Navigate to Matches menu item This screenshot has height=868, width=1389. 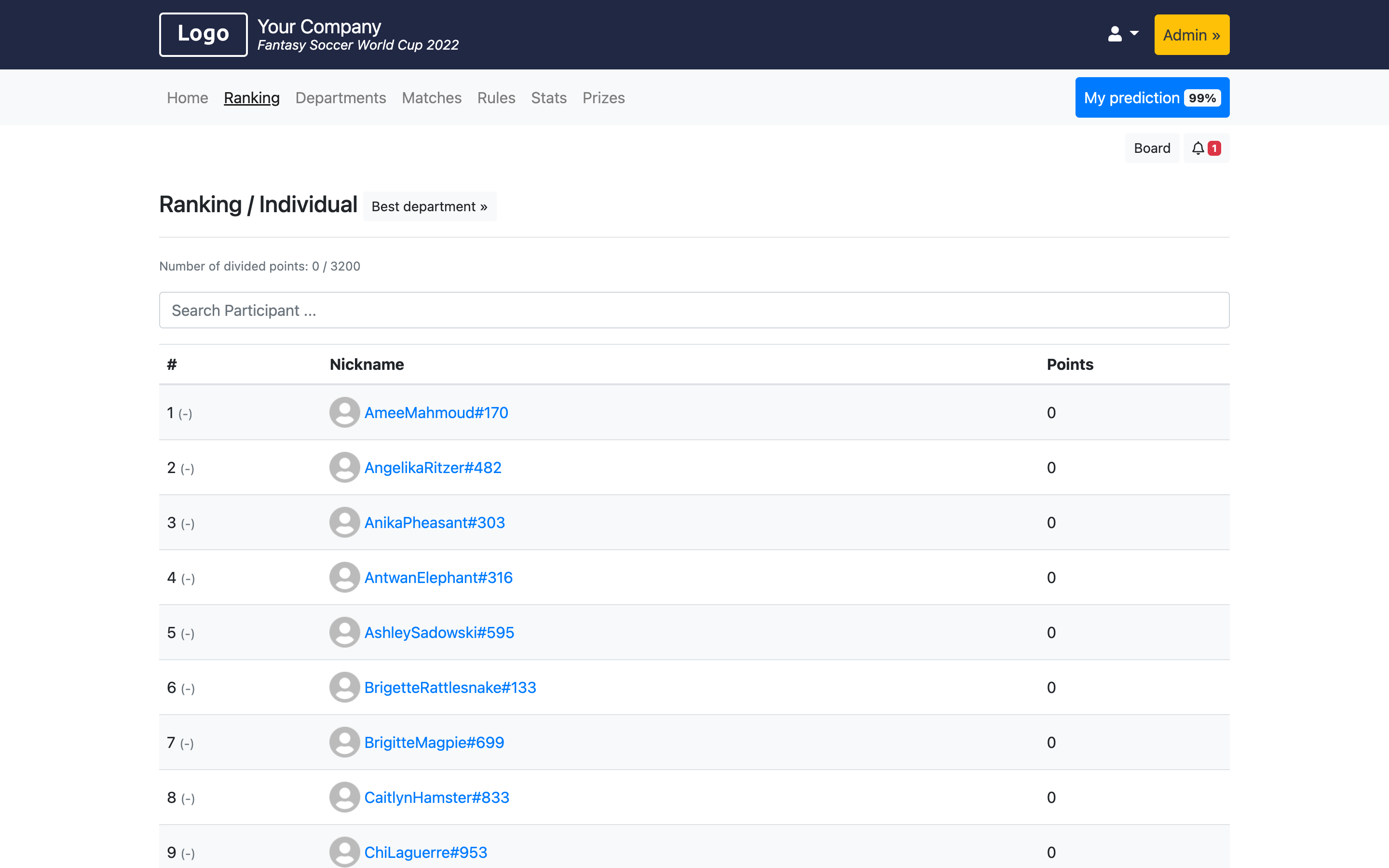pyautogui.click(x=431, y=97)
